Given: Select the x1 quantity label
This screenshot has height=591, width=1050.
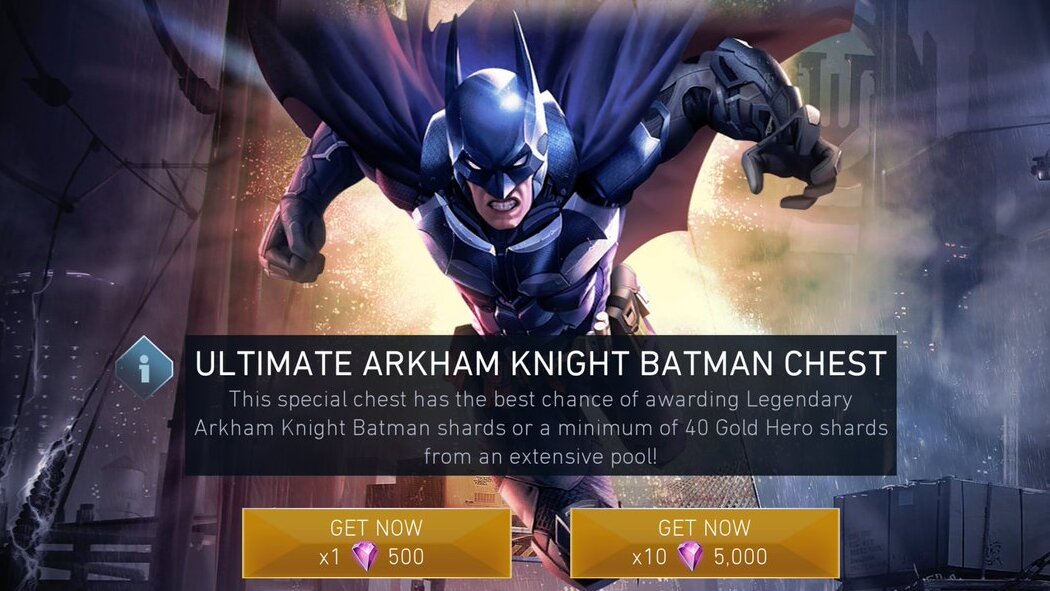Looking at the screenshot, I should (329, 557).
